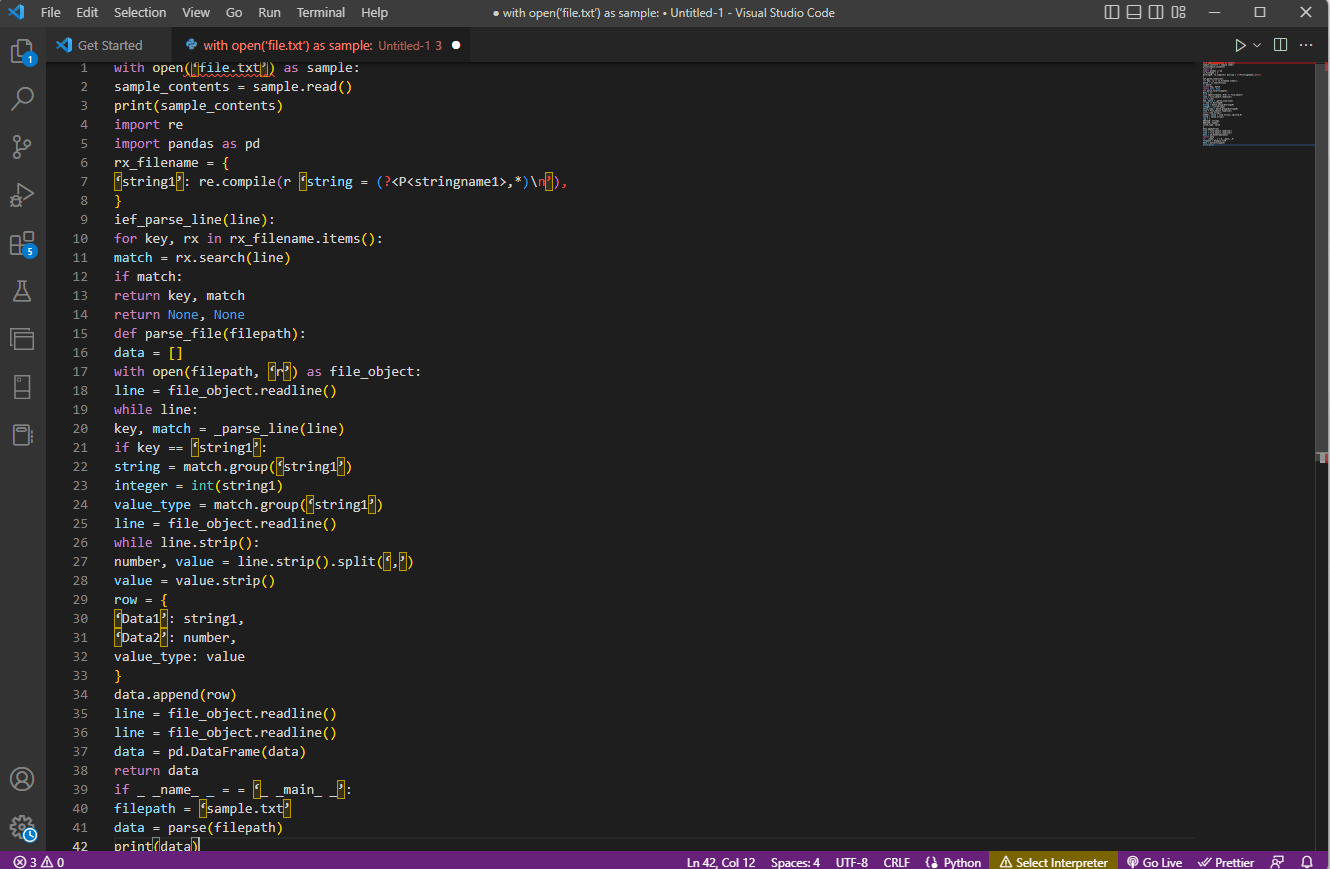Place cursor on 'import pandas as pd' line
The height and width of the screenshot is (869, 1330).
[187, 144]
